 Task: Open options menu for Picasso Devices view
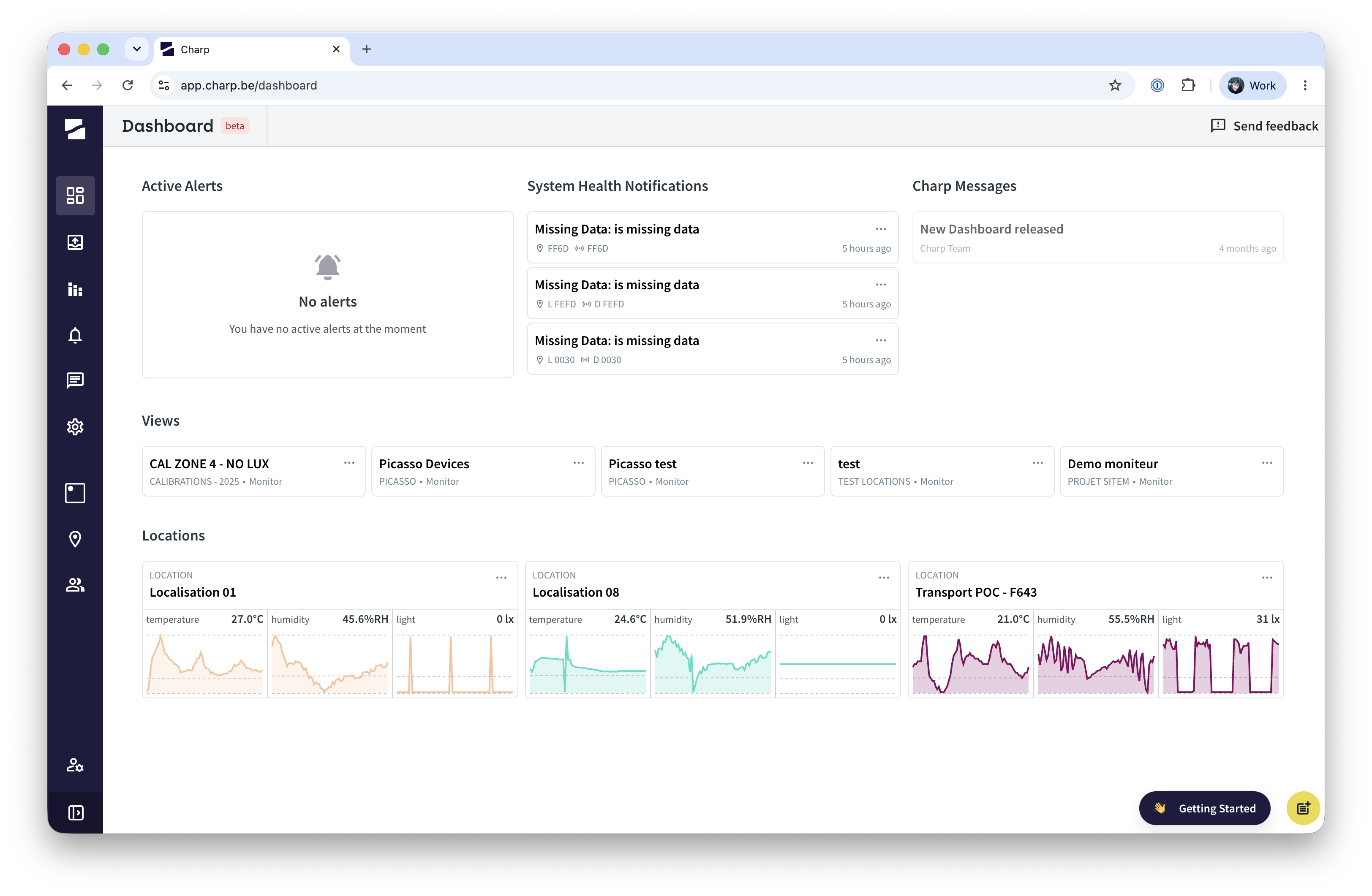click(x=578, y=463)
